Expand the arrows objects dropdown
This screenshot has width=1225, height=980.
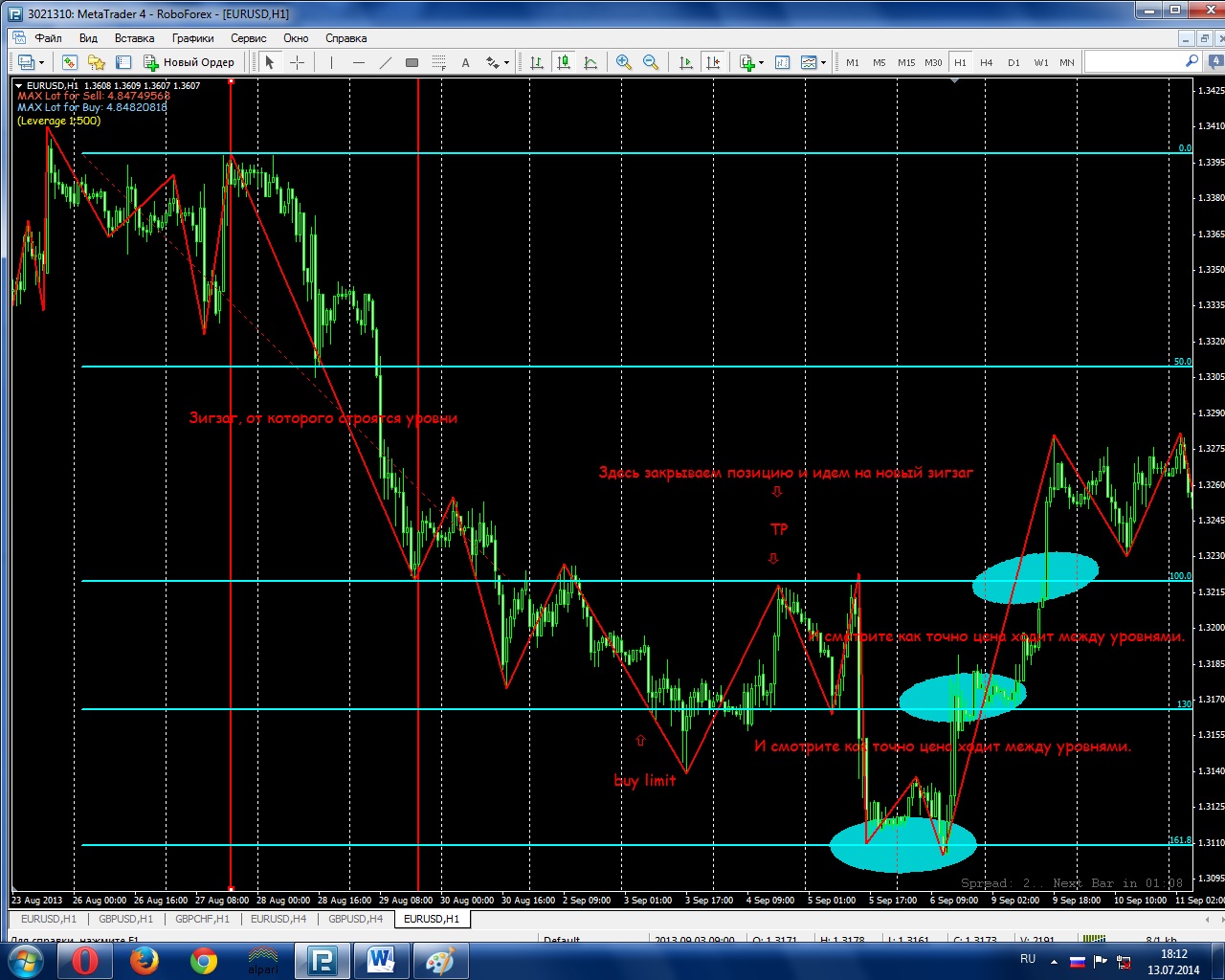tap(507, 63)
